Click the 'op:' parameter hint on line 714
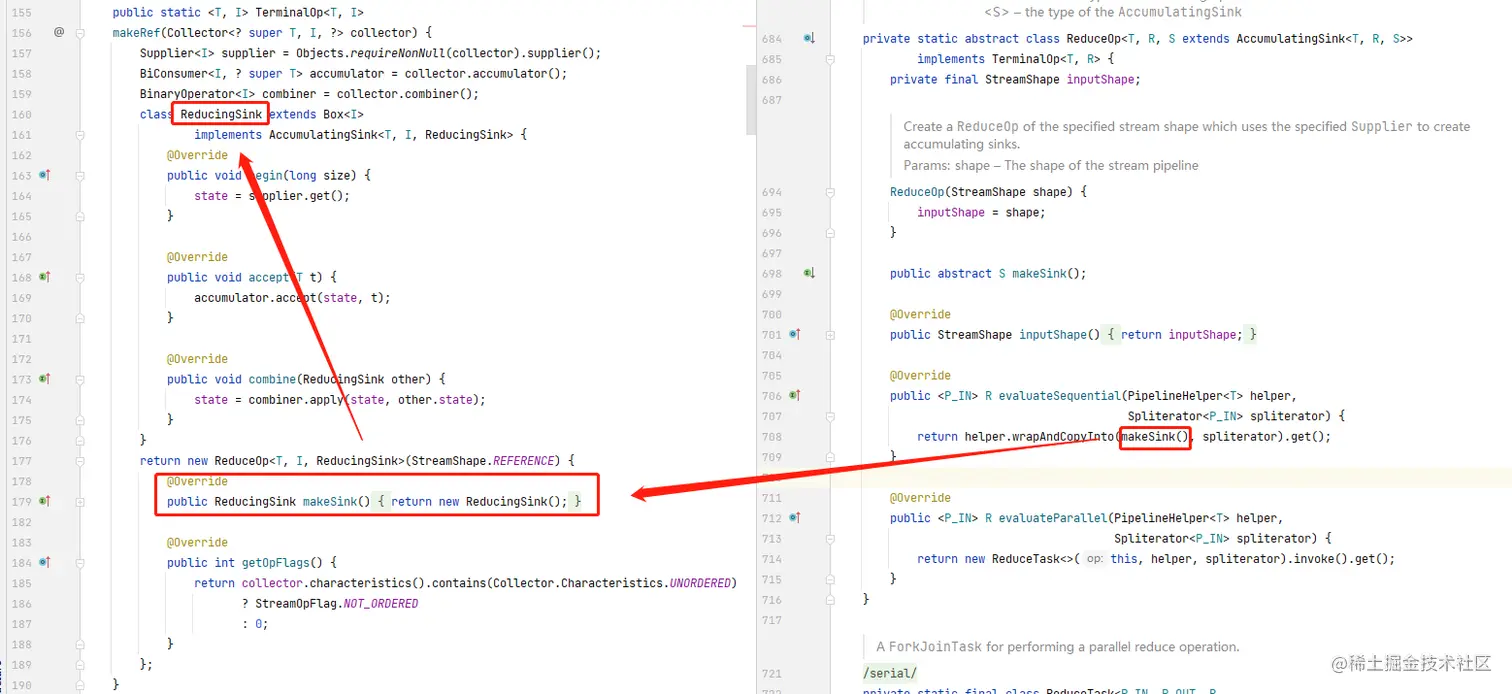Viewport: 1512px width, 694px height. tap(1095, 559)
